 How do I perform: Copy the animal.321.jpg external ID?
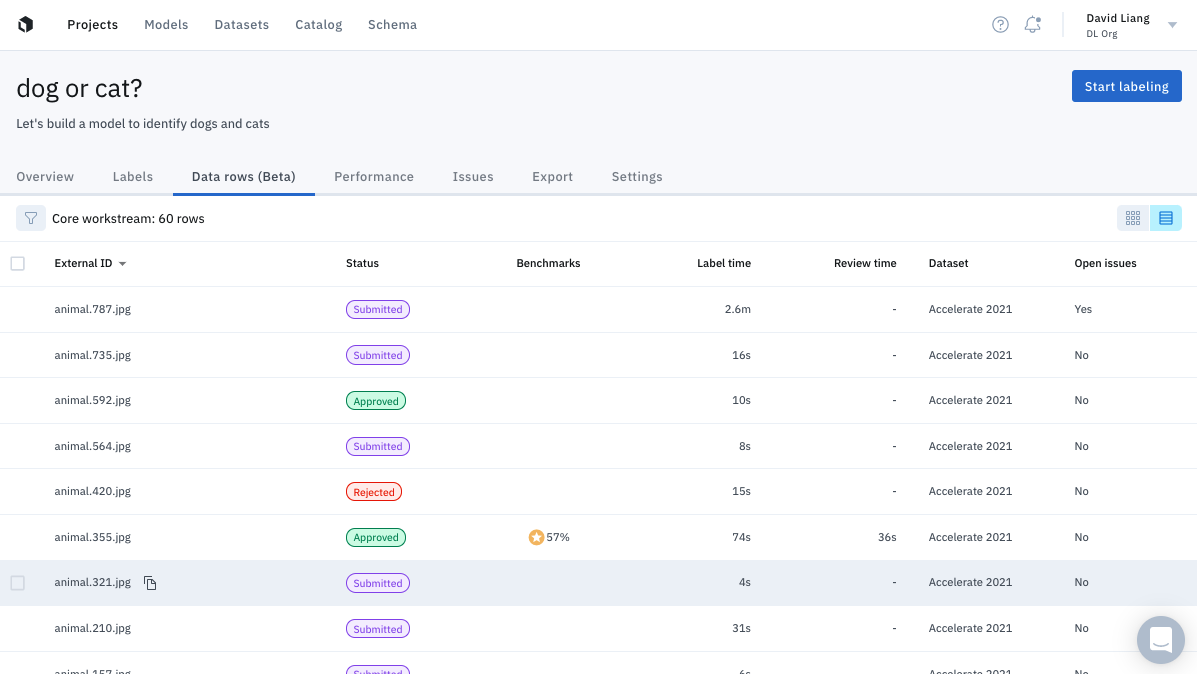(150, 583)
